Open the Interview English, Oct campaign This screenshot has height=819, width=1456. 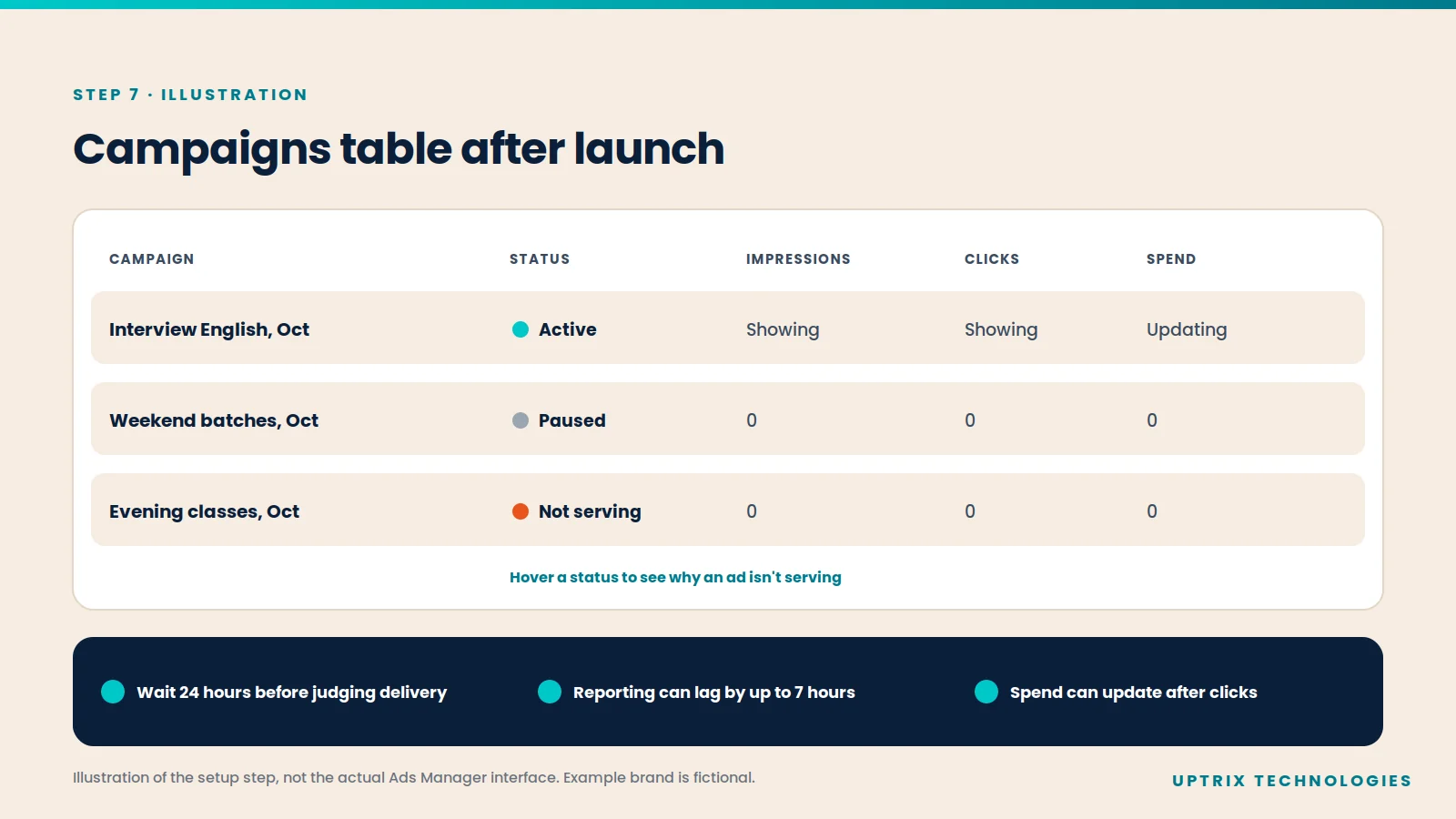[209, 329]
